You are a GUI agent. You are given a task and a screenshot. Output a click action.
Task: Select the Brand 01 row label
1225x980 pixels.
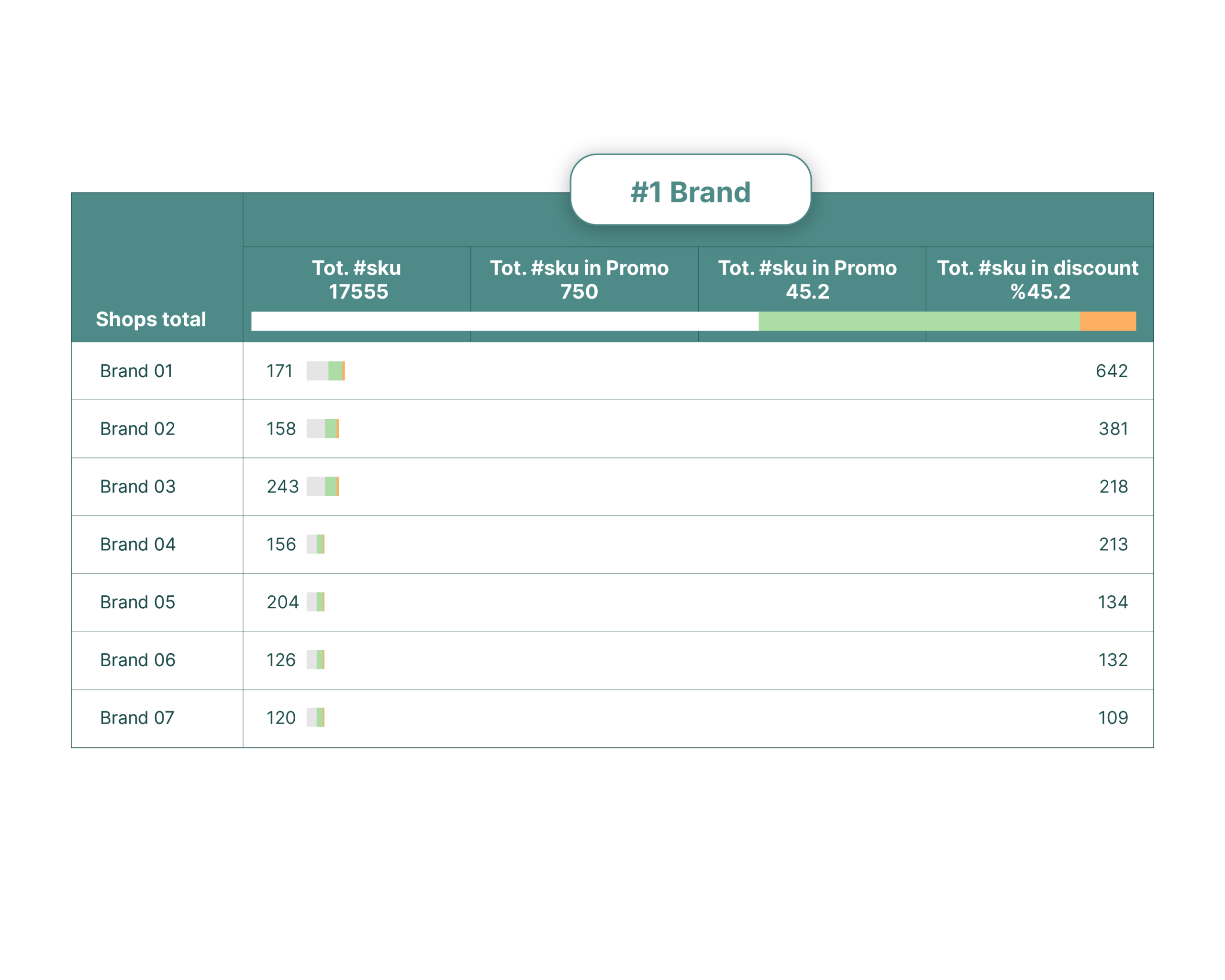click(136, 371)
